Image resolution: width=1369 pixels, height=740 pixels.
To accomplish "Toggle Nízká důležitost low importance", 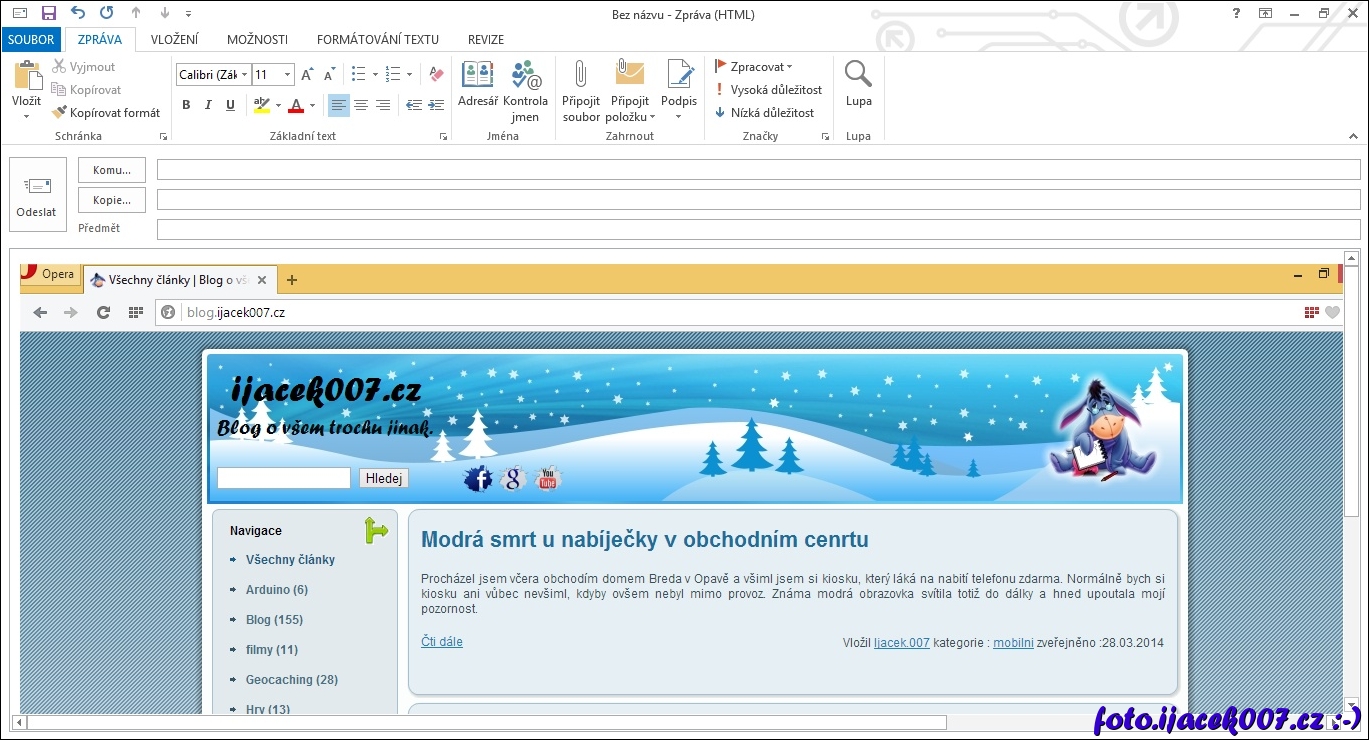I will (x=764, y=113).
